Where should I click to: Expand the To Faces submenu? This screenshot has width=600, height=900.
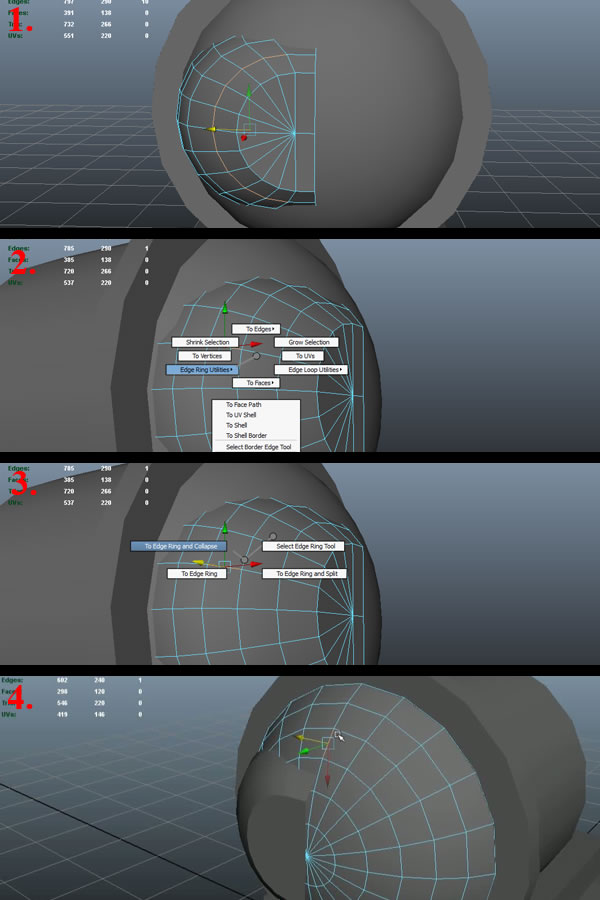click(x=255, y=383)
